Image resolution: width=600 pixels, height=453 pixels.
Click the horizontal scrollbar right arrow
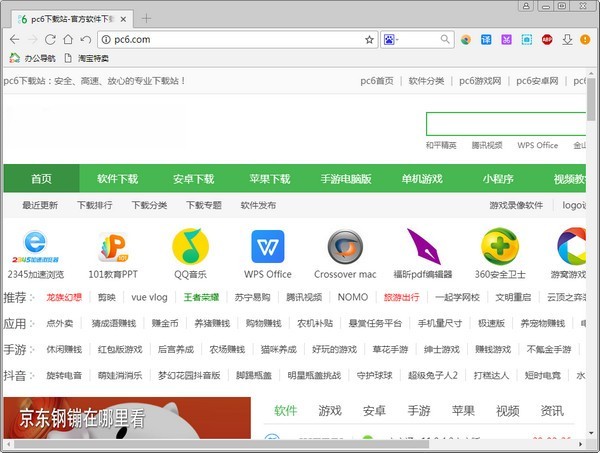[x=580, y=444]
